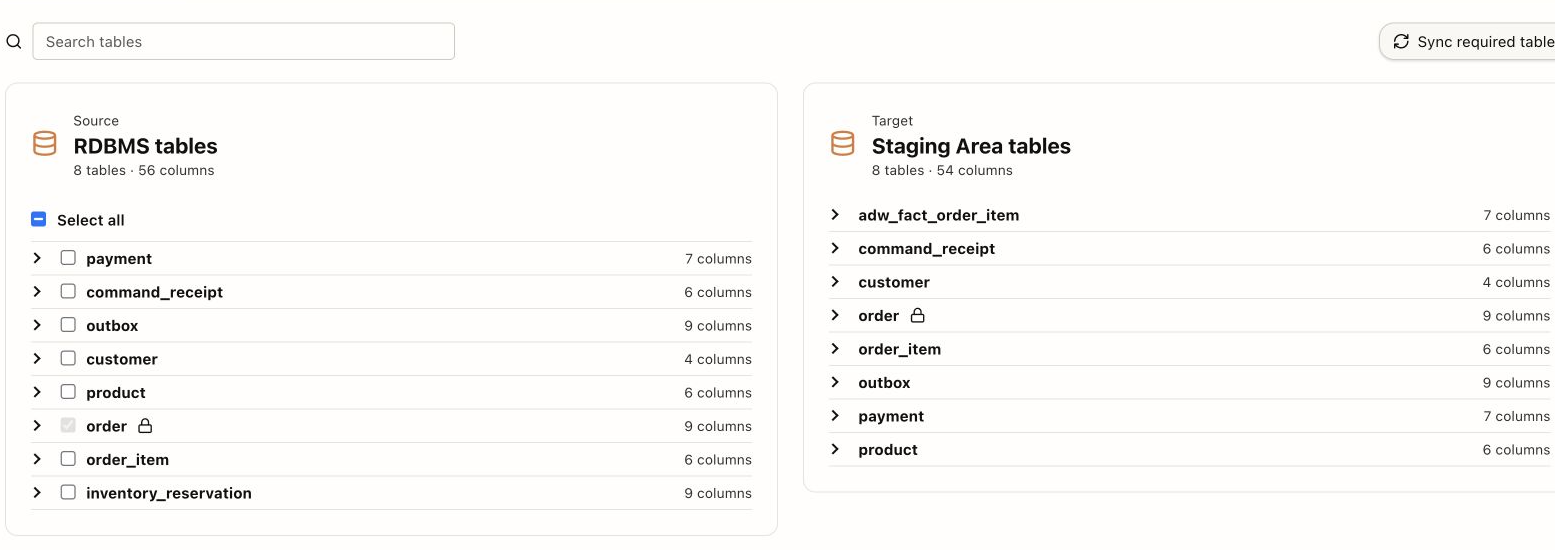Viewport: 1555px width, 550px height.
Task: Check the source payment table checkbox
Action: [x=68, y=258]
